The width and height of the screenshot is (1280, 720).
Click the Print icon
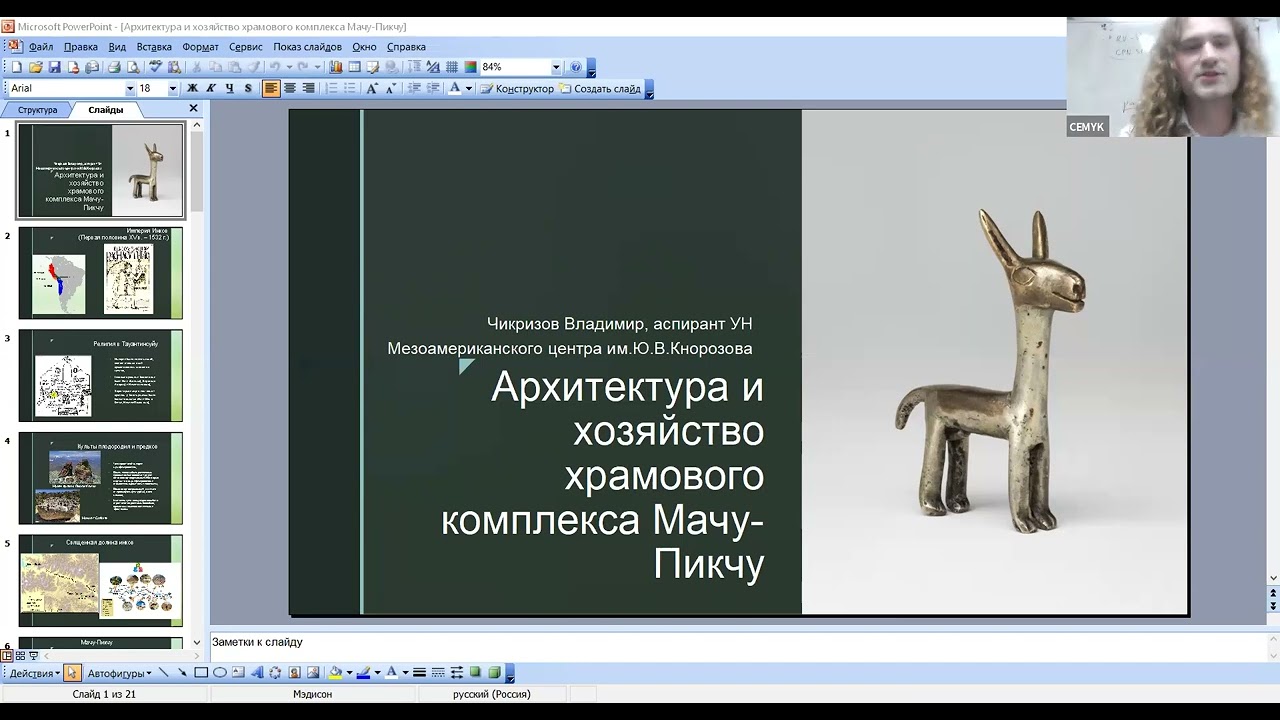coord(113,67)
